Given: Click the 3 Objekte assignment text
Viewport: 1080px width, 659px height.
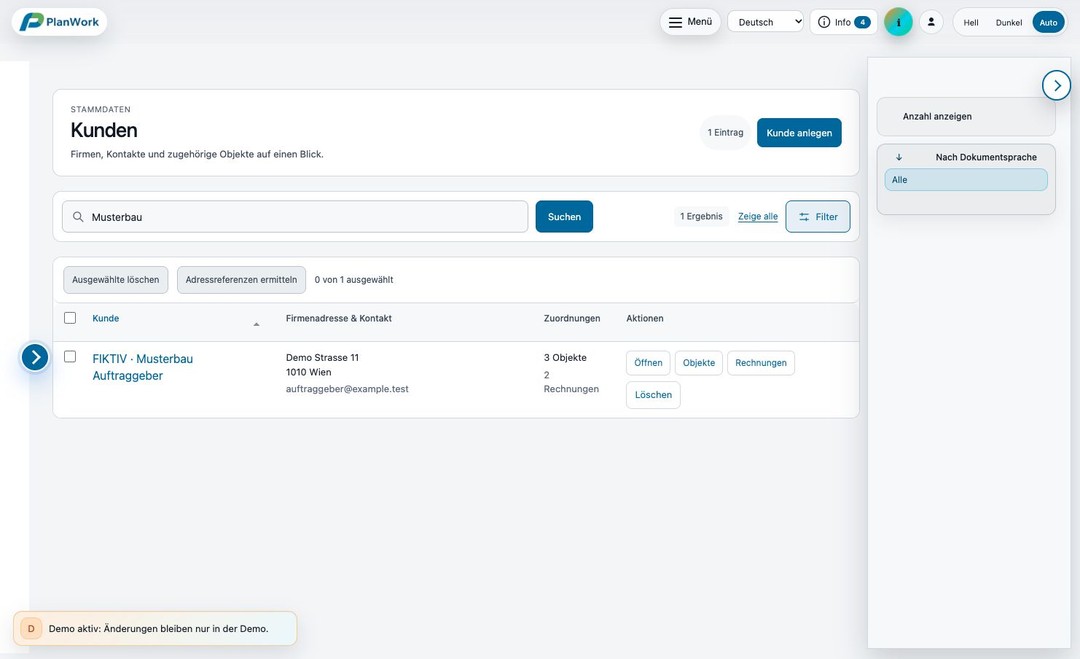Looking at the screenshot, I should (x=565, y=357).
